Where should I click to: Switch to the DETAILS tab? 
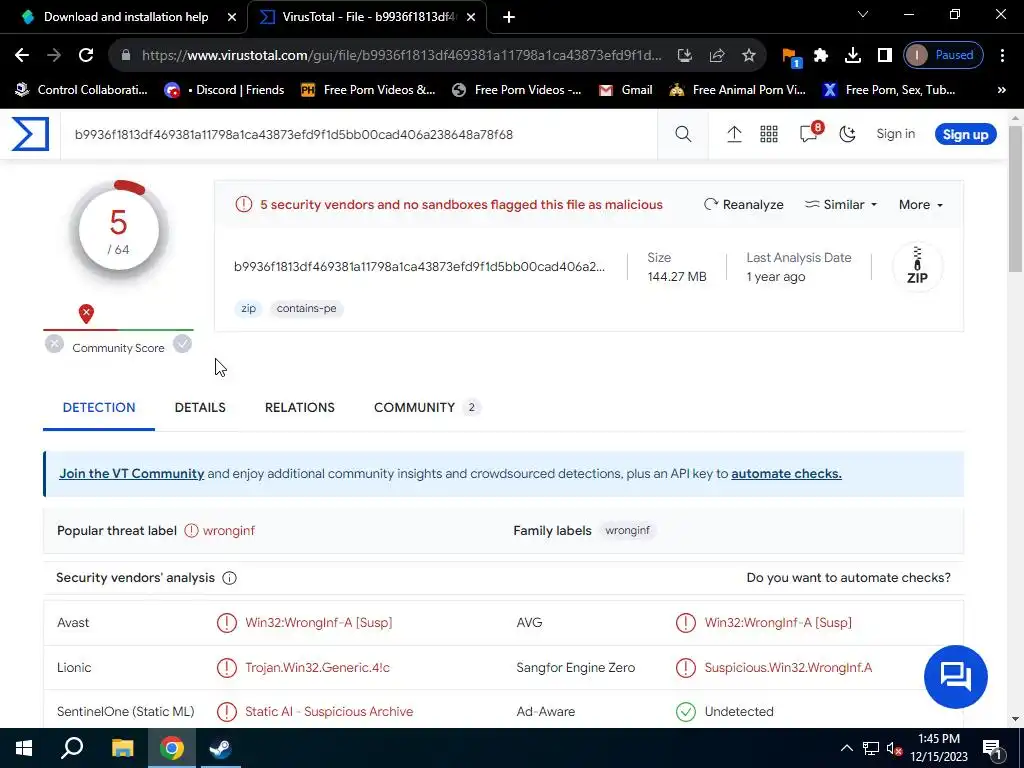pyautogui.click(x=200, y=408)
